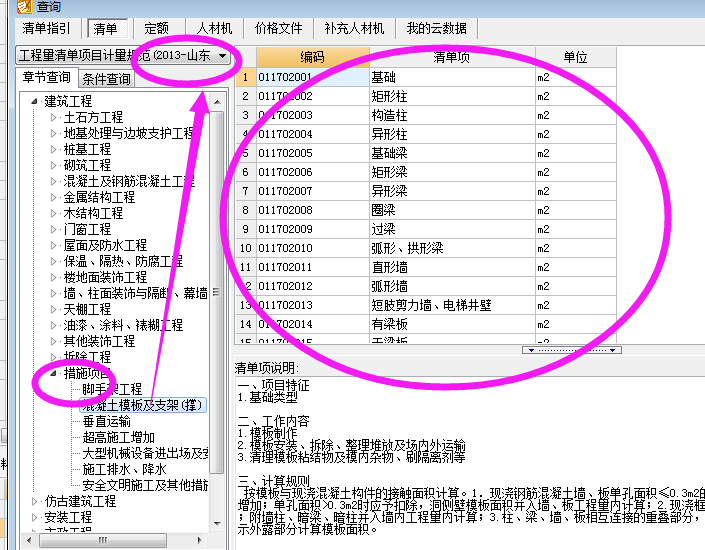
Task: Select the 异形柱 row
Action: pos(426,134)
